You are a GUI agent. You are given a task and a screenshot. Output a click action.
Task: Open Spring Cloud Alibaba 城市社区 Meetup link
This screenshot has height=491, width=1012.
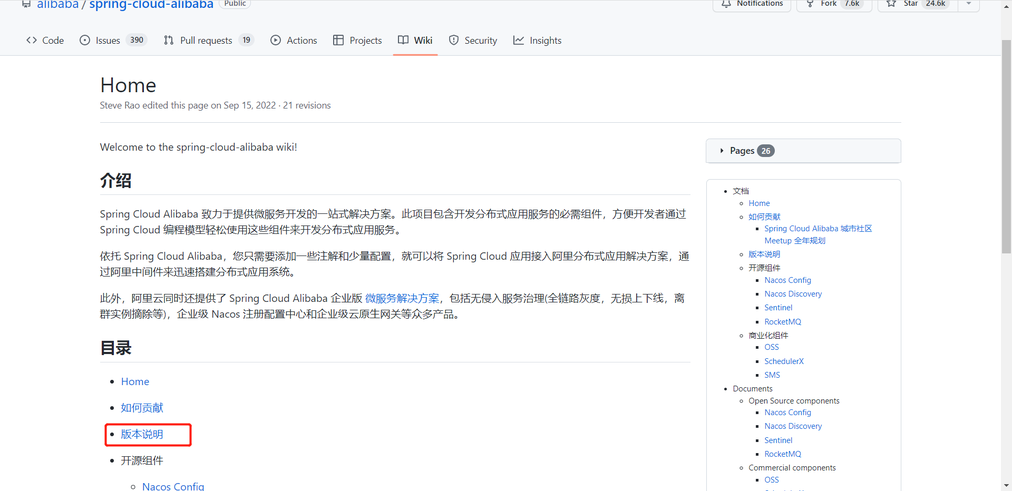click(x=818, y=234)
